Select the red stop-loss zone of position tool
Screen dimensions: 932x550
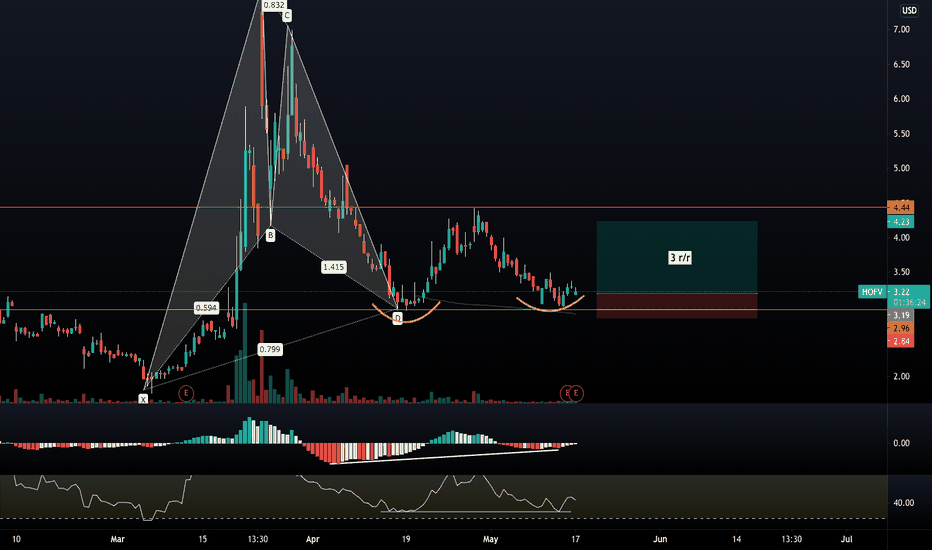(x=677, y=306)
